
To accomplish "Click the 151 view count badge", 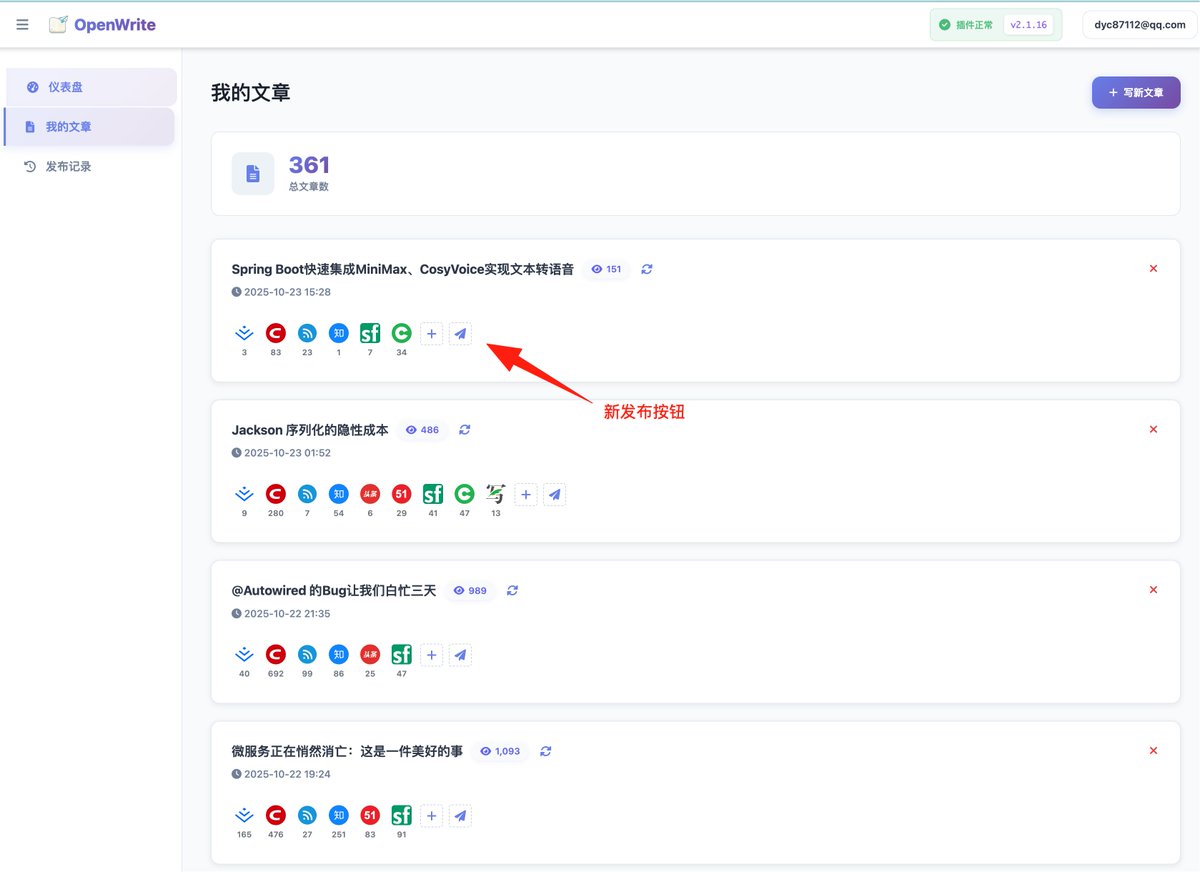I will coord(607,269).
